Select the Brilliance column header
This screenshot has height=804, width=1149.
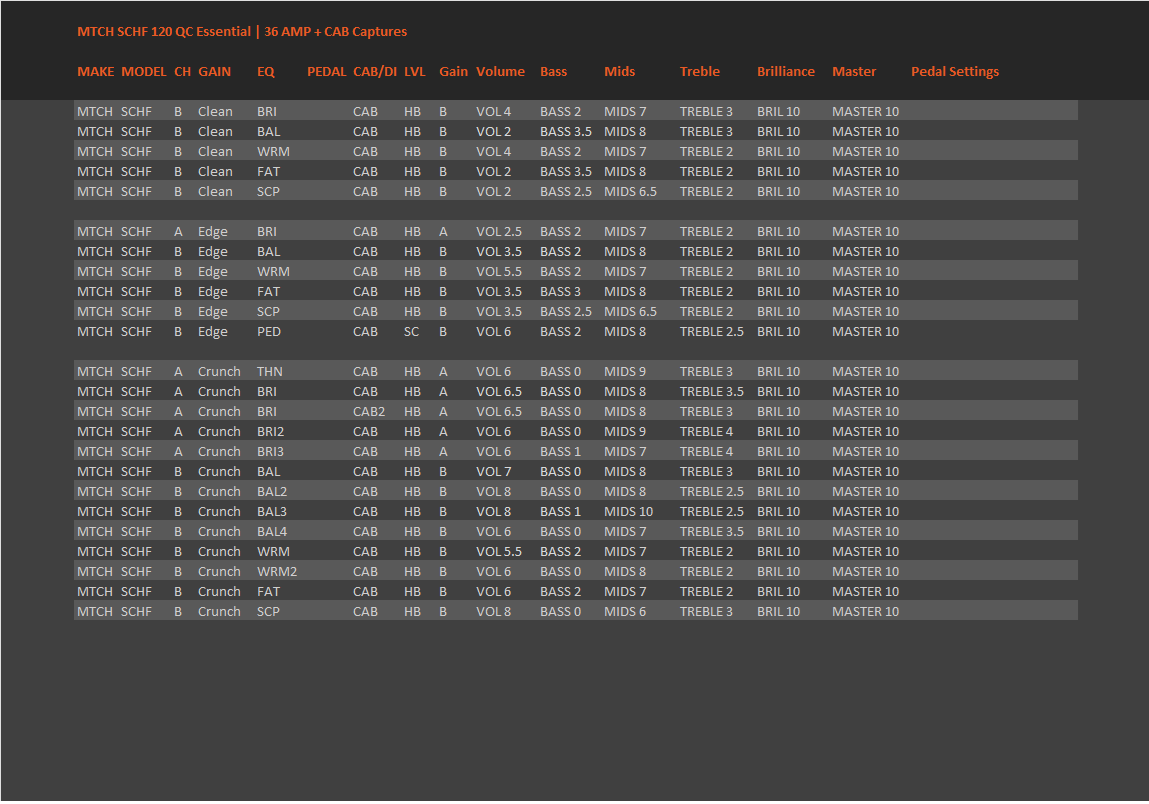click(786, 71)
